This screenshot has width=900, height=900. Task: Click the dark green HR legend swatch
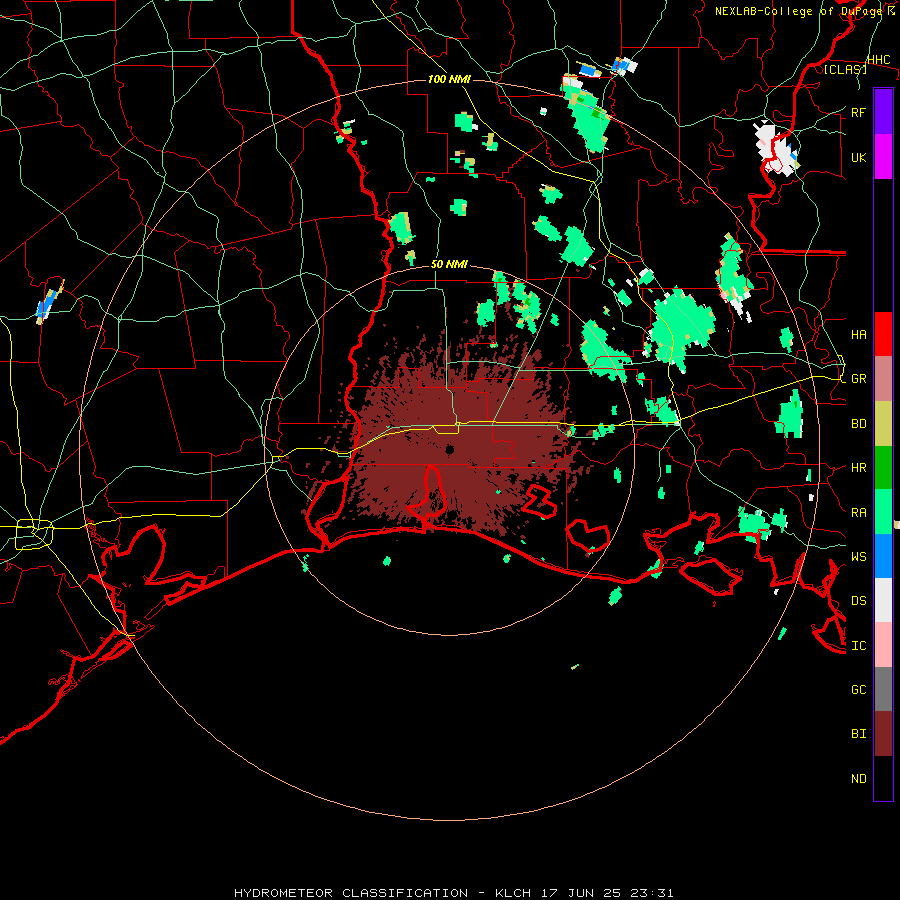coord(883,467)
